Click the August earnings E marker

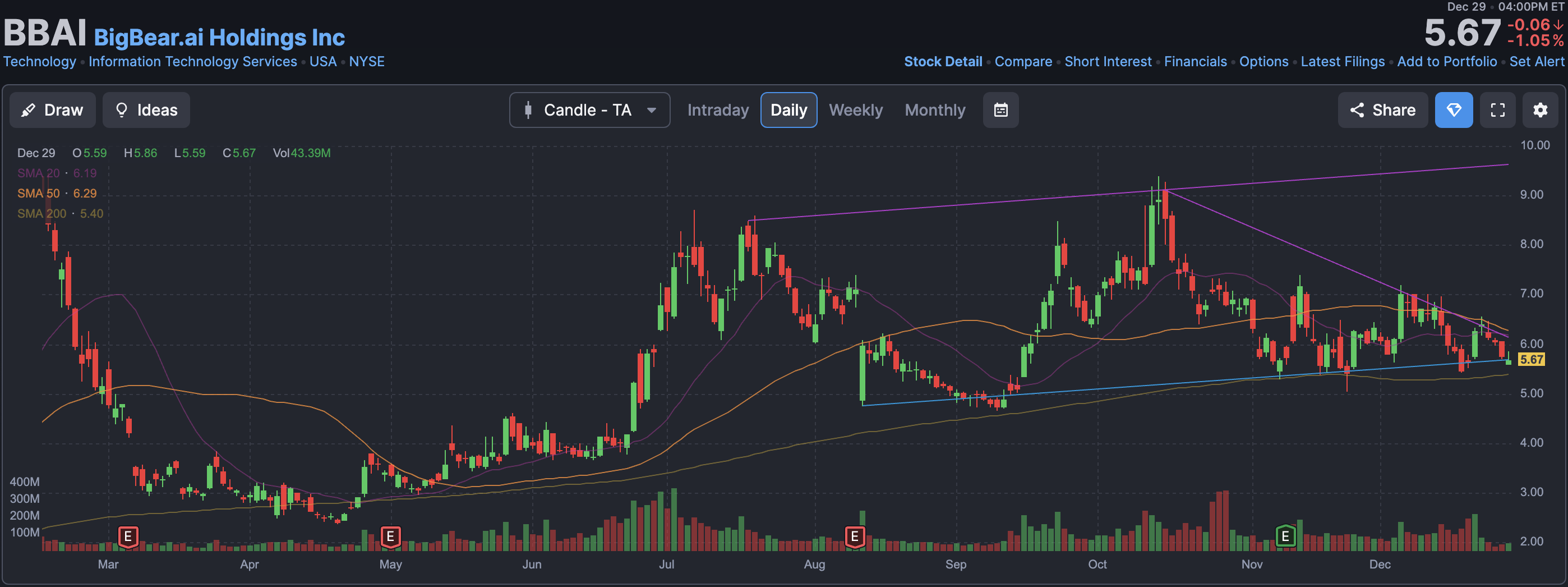coord(855,536)
